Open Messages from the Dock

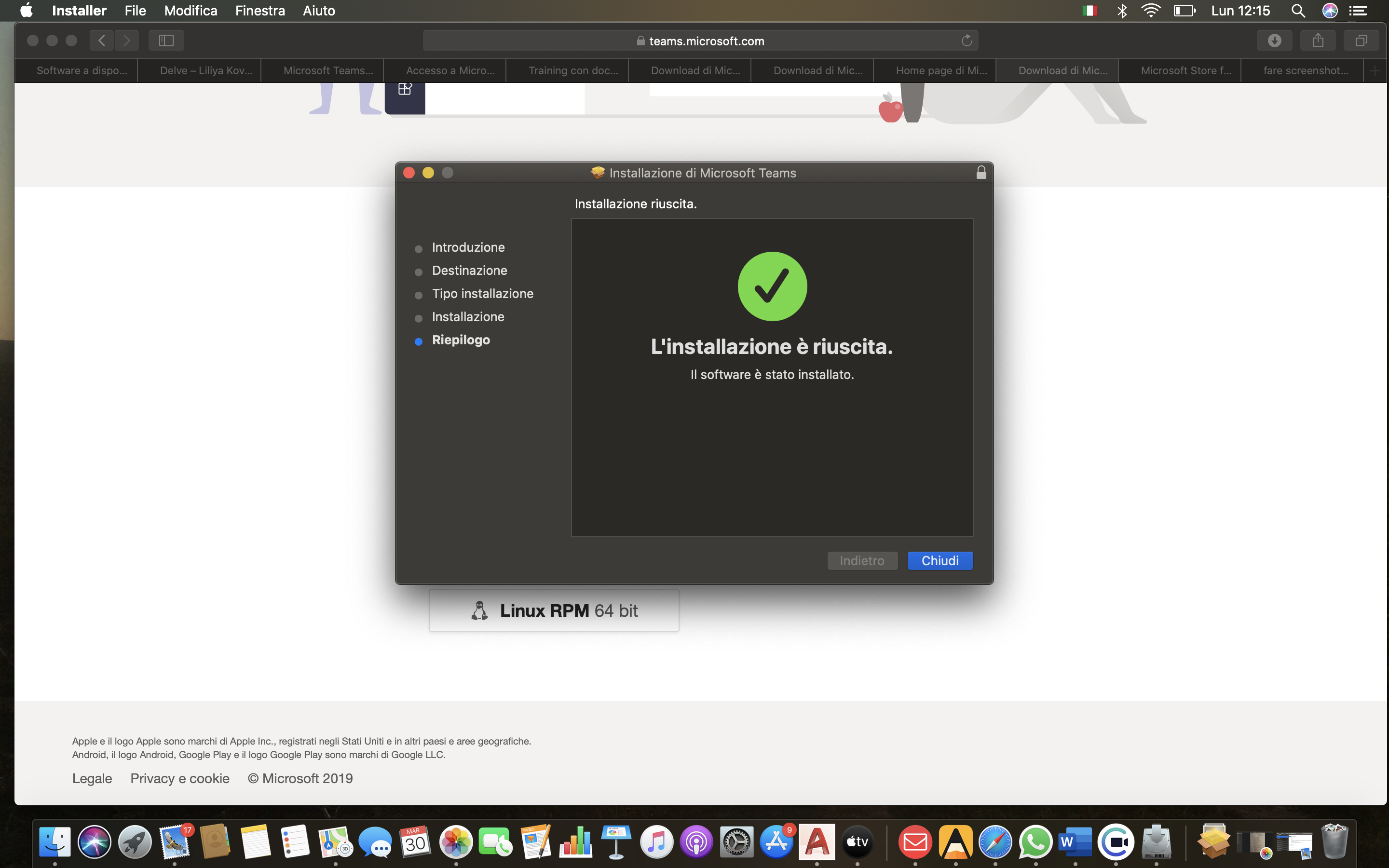[375, 842]
